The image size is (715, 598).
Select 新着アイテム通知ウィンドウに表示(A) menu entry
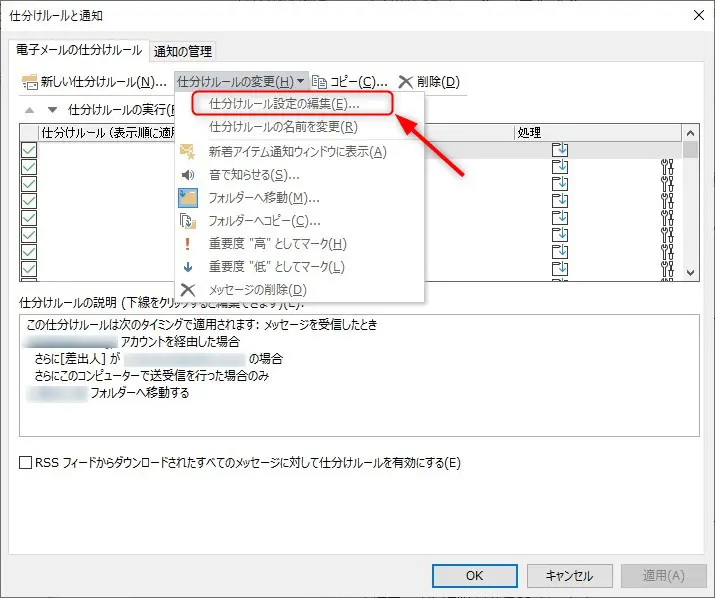pyautogui.click(x=298, y=151)
